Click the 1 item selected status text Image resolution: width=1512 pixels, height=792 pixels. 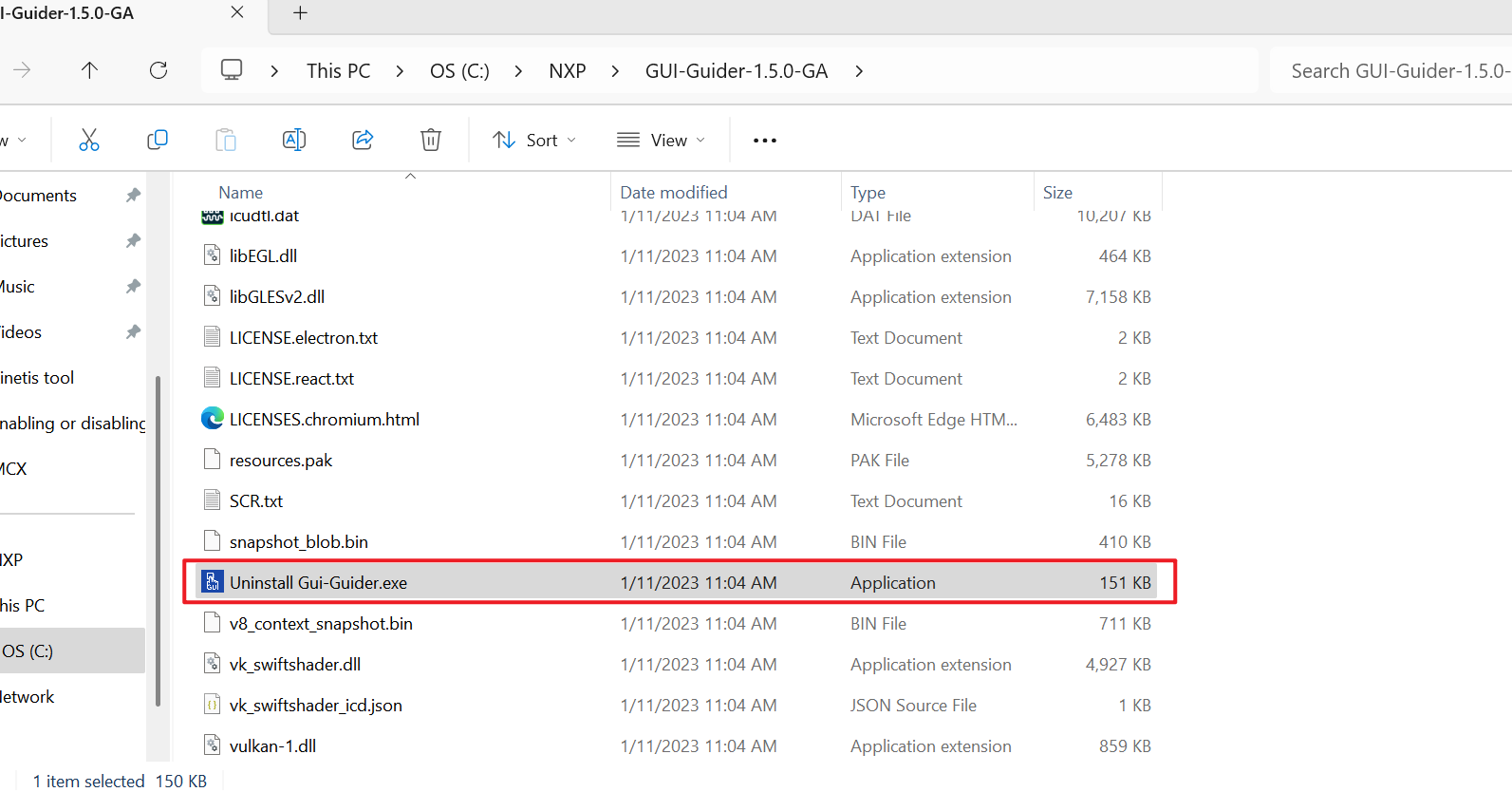pyautogui.click(x=88, y=781)
